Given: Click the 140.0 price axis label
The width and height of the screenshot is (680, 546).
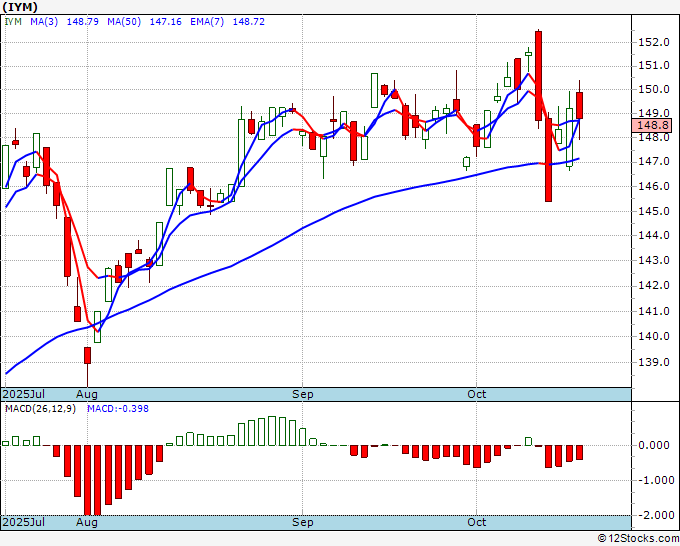Looking at the screenshot, I should (x=654, y=336).
